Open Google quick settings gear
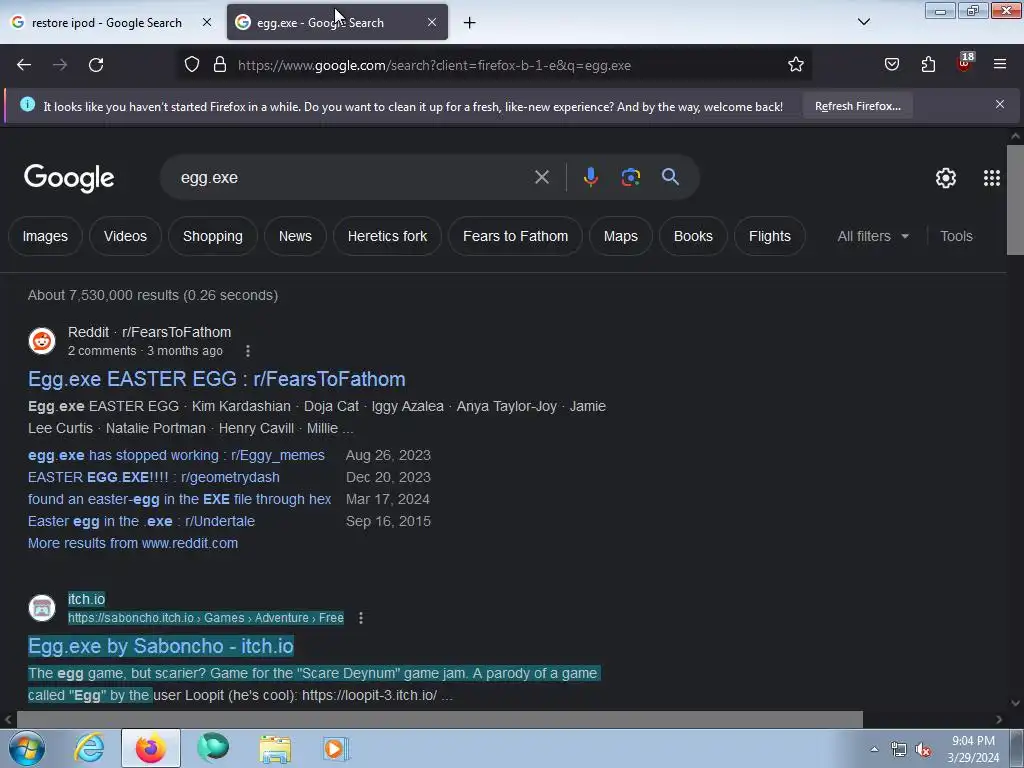The height and width of the screenshot is (768, 1024). tap(946, 178)
